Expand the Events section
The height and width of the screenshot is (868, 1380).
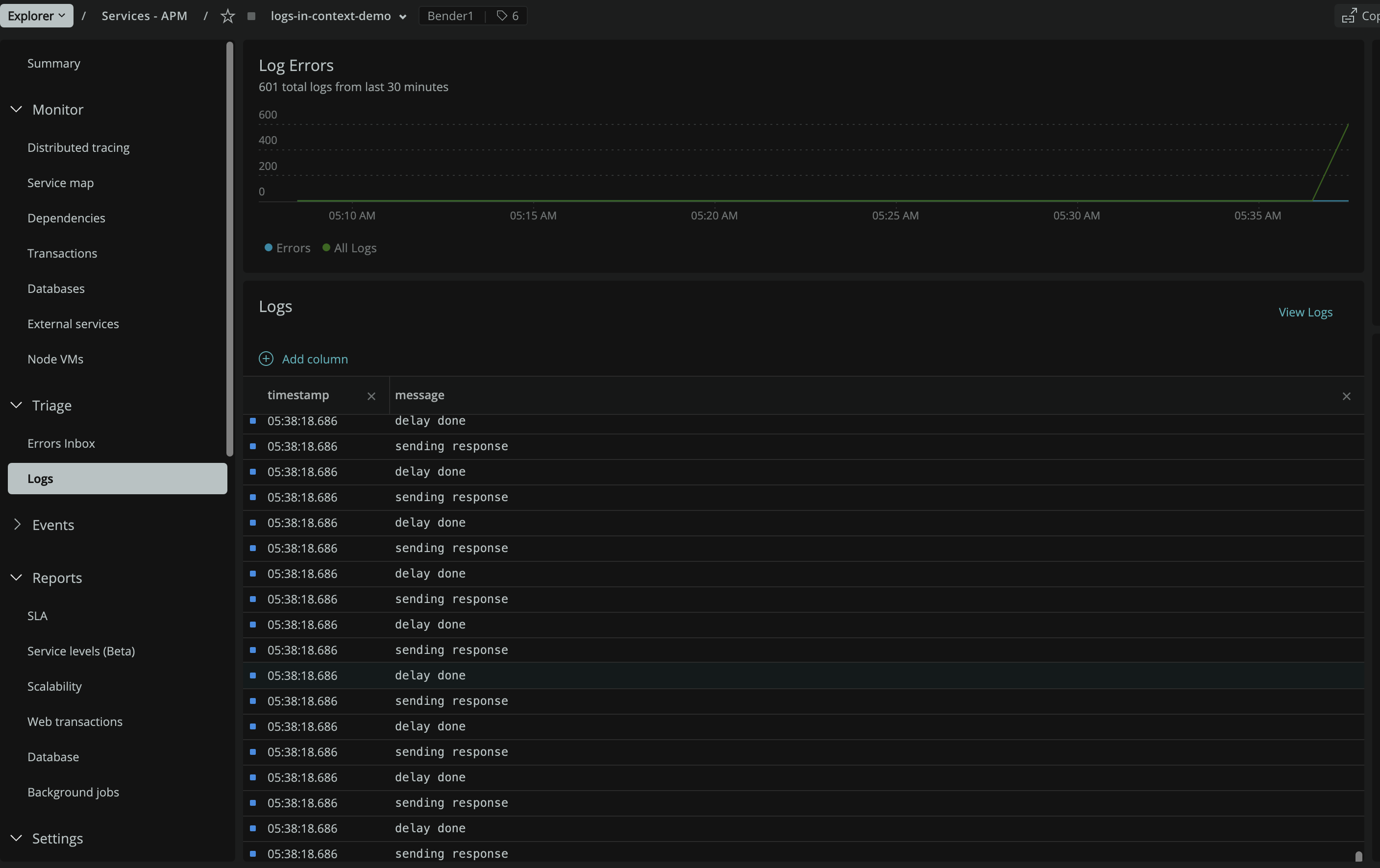pyautogui.click(x=16, y=524)
